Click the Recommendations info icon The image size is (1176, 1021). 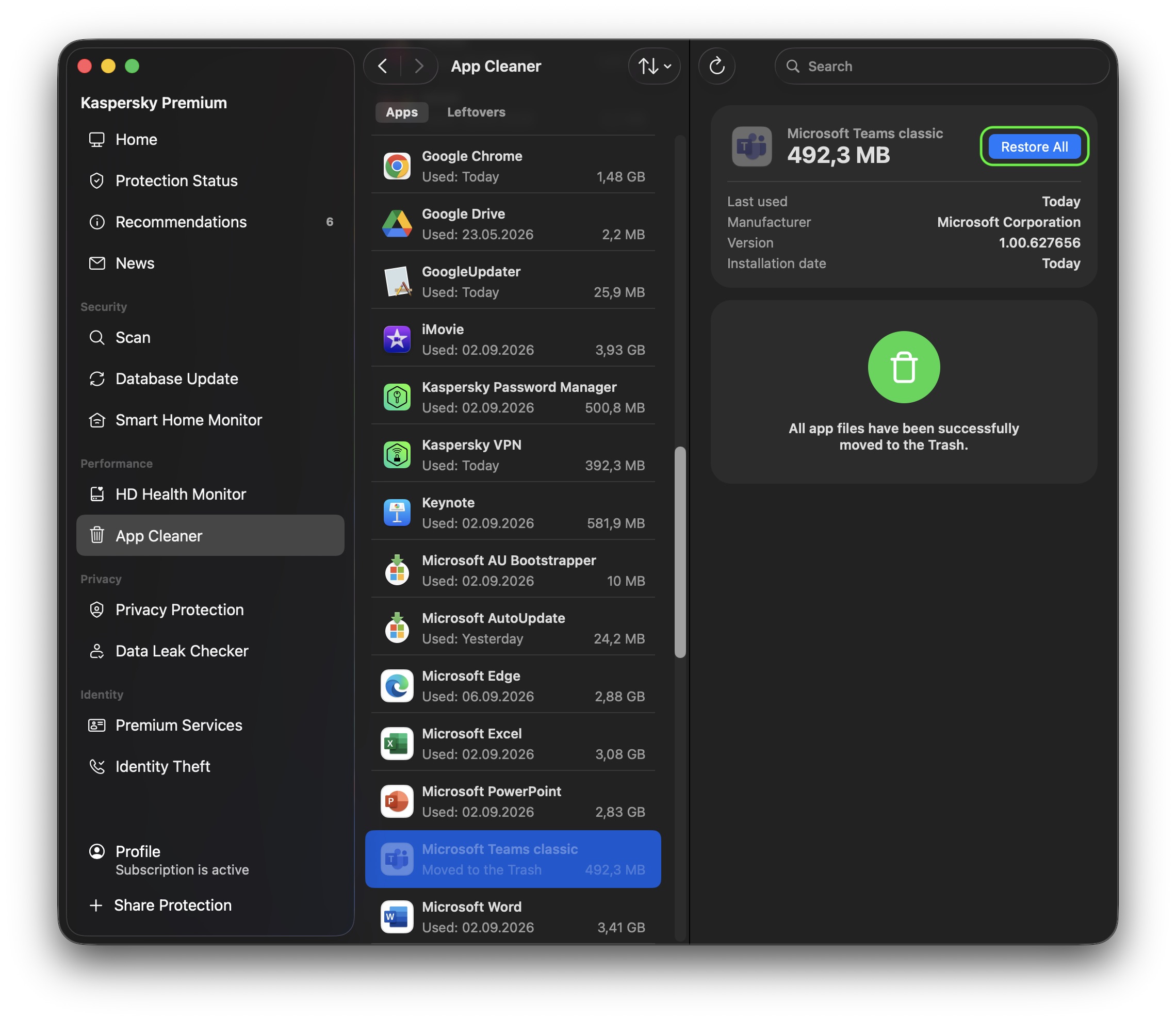[x=97, y=222]
